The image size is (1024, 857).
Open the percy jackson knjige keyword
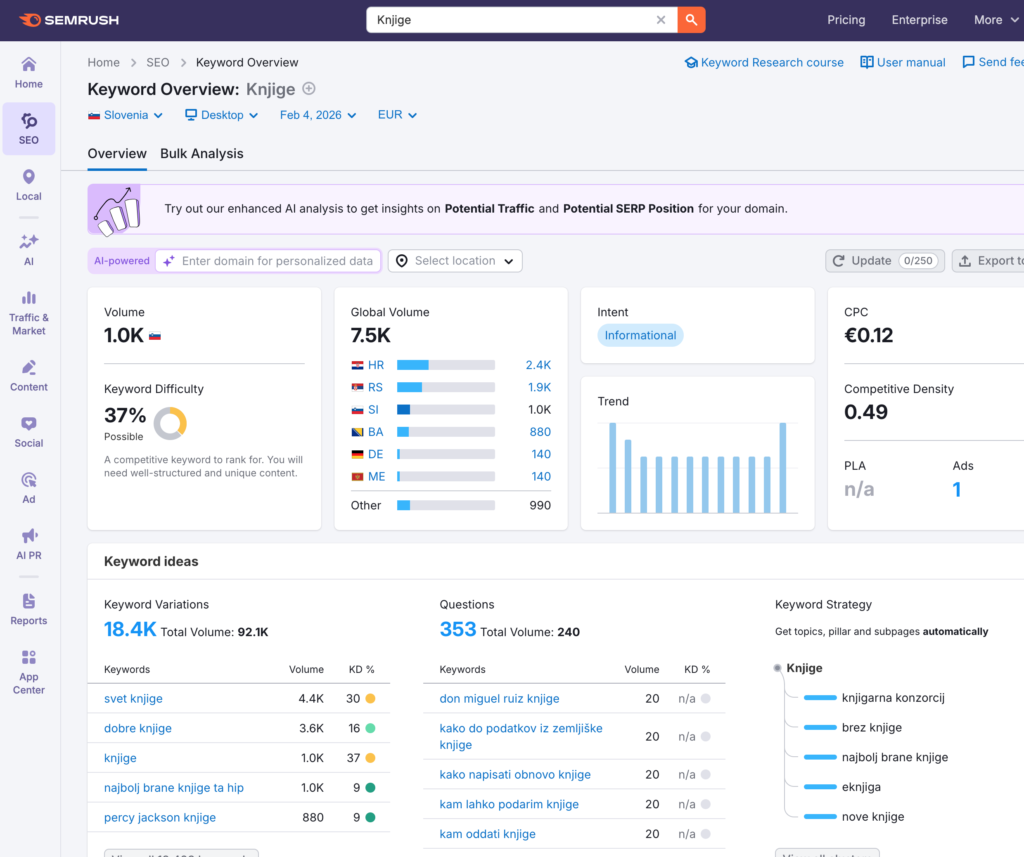coord(160,817)
